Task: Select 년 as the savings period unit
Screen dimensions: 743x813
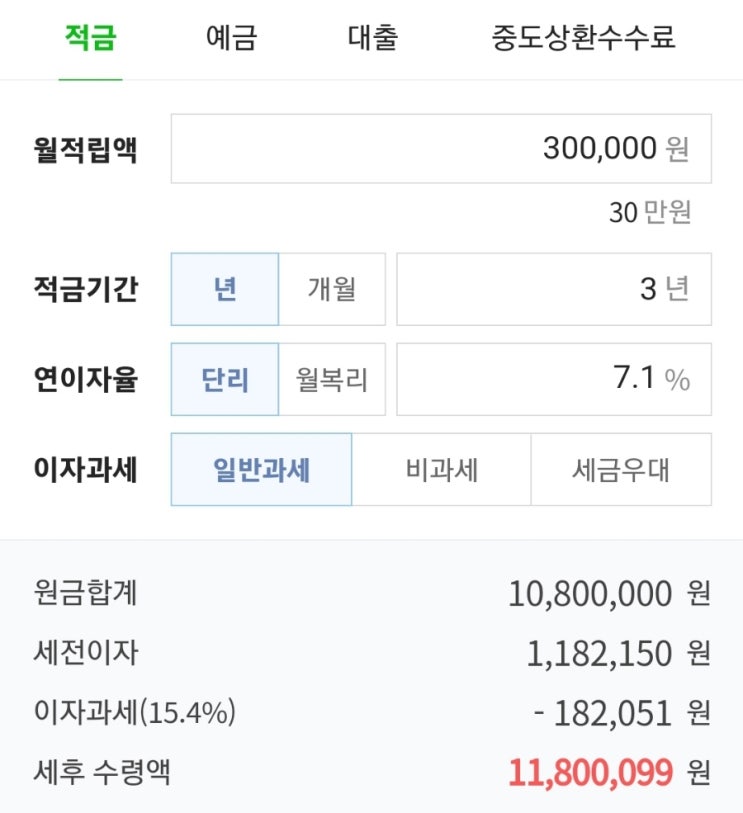Action: tap(225, 289)
